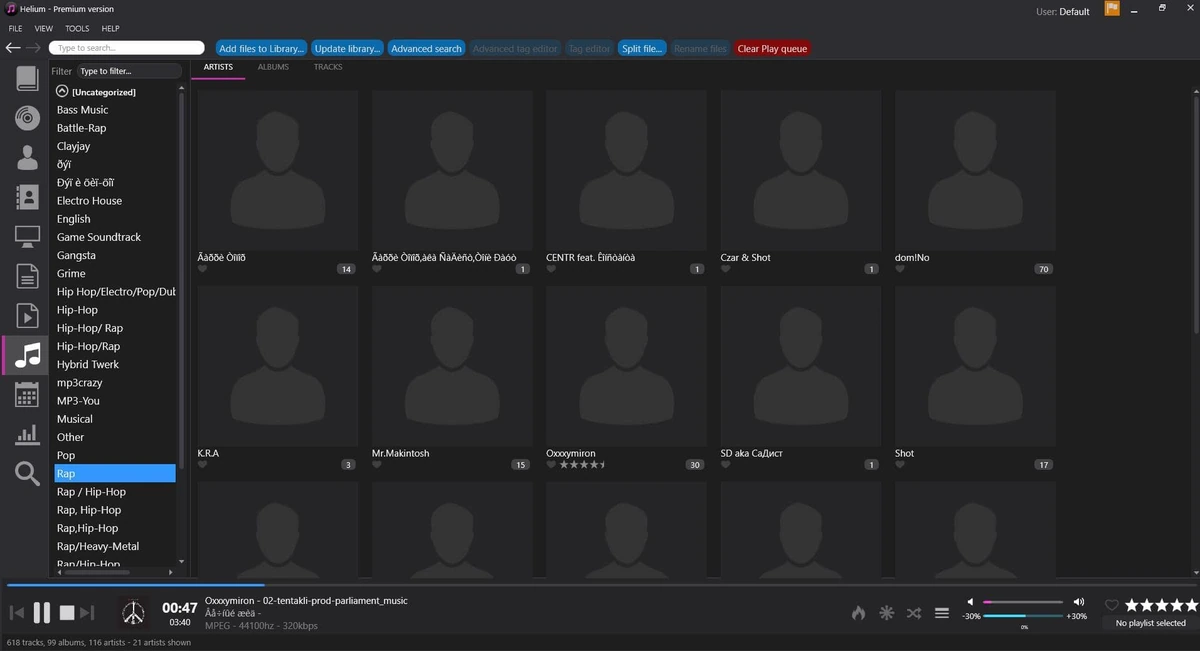Select the ARTISTS tab
The height and width of the screenshot is (651, 1200).
[218, 67]
